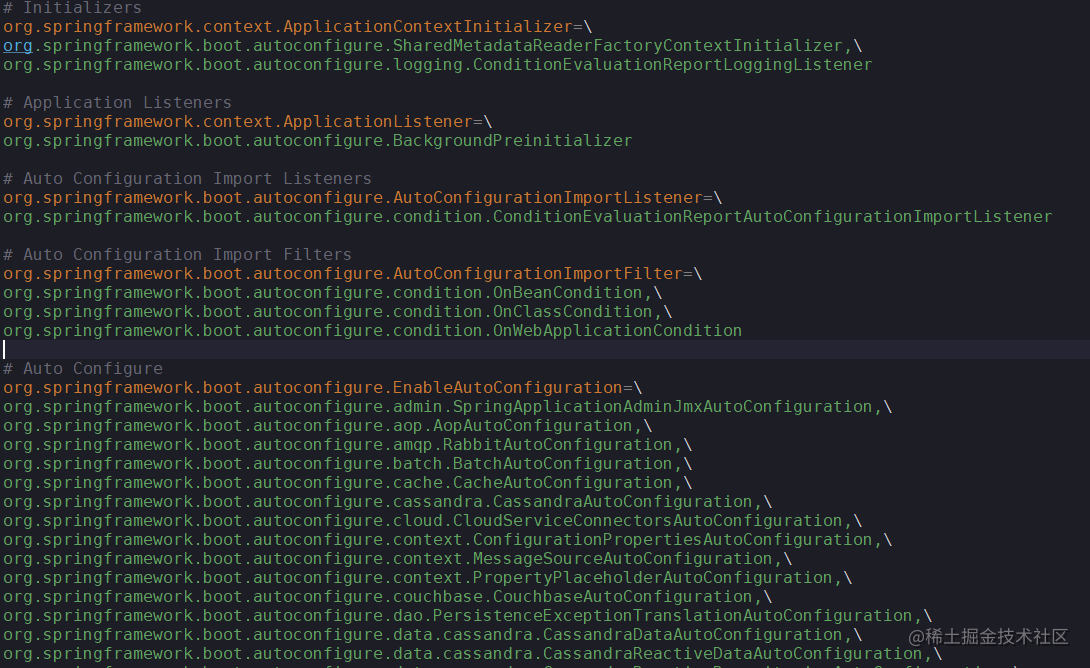Click SharedMetadataReaderFactoryContextInitializer class name
This screenshot has height=668, width=1090.
coord(618,46)
